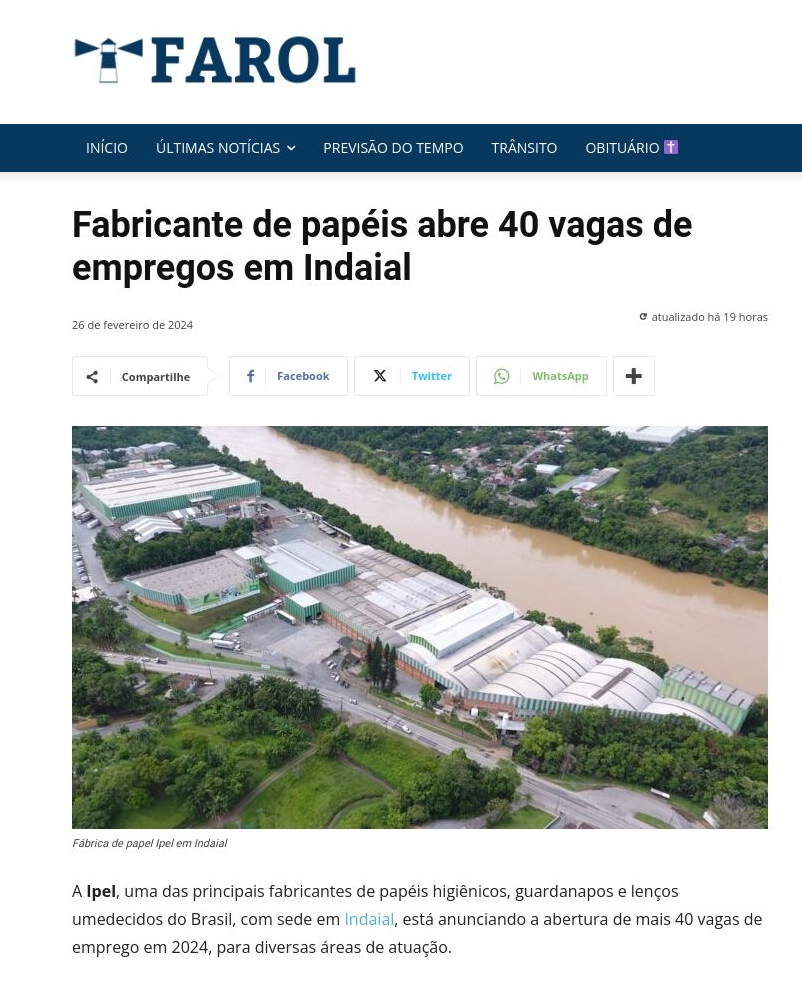This screenshot has height=987, width=802.
Task: Click the cross icon beside Obituário
Action: tap(671, 147)
